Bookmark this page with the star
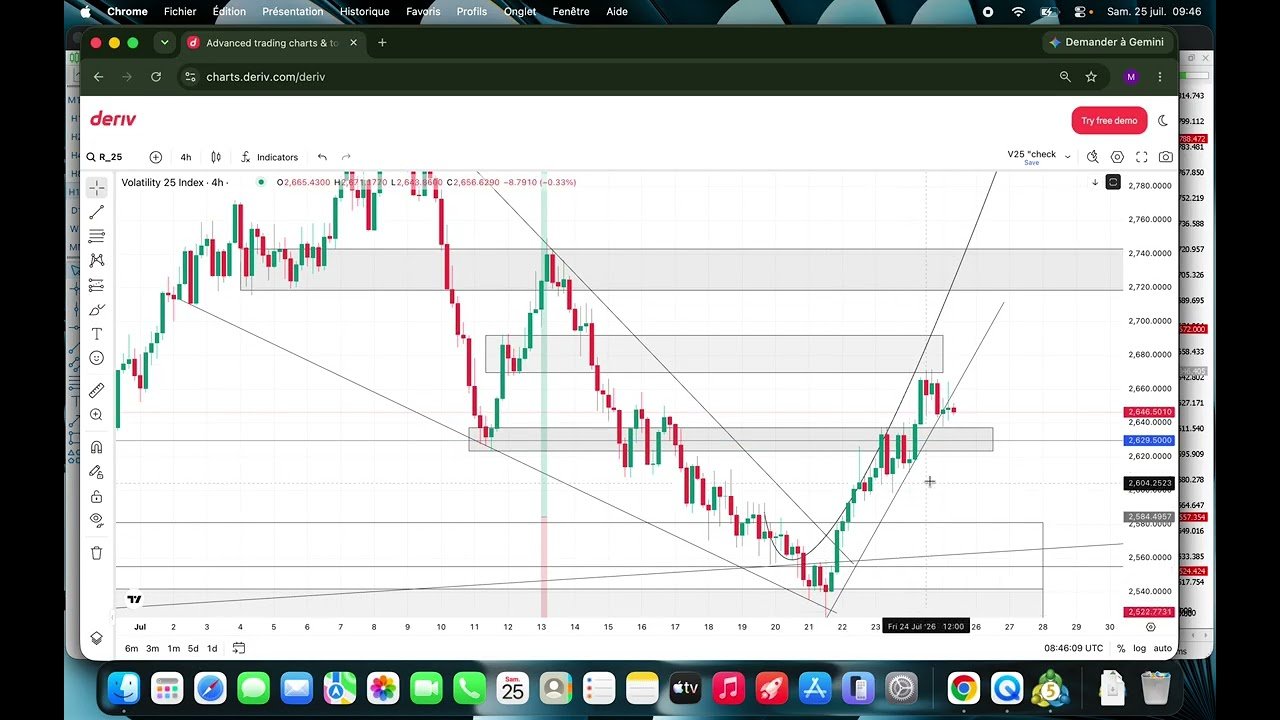The image size is (1280, 720). coord(1091,77)
